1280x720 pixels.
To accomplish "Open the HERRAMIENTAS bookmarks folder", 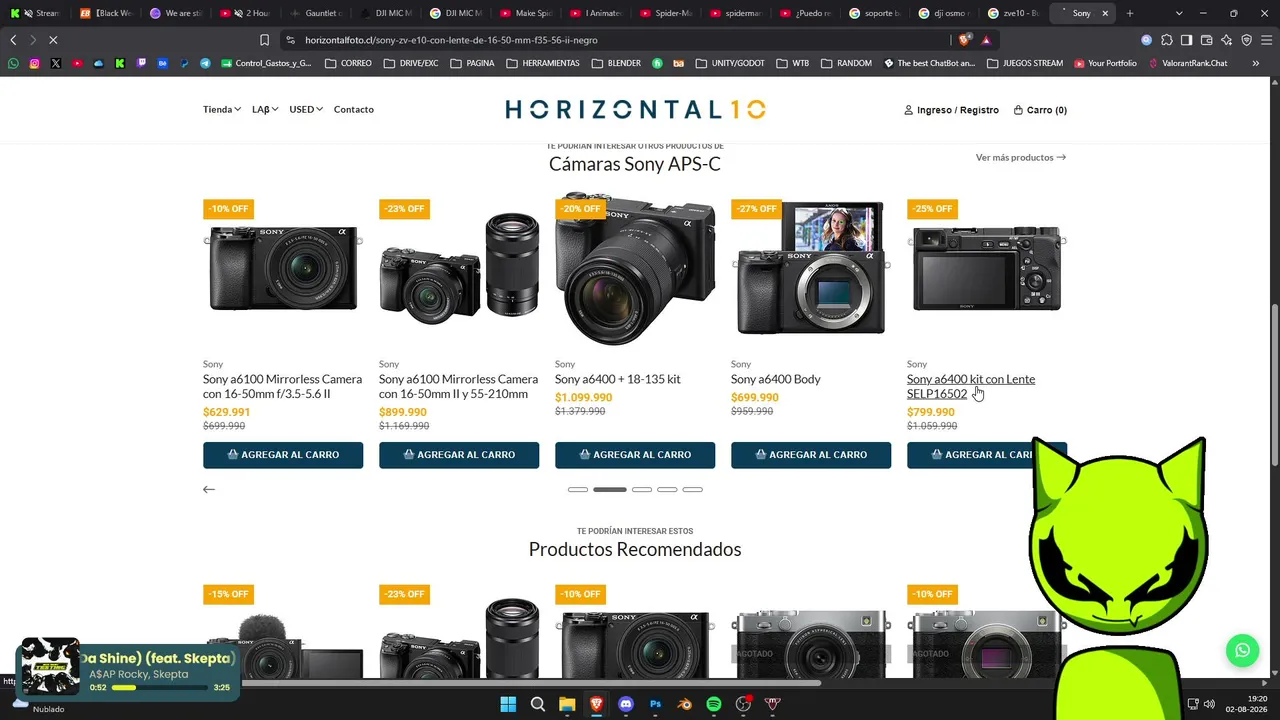I will pyautogui.click(x=543, y=63).
